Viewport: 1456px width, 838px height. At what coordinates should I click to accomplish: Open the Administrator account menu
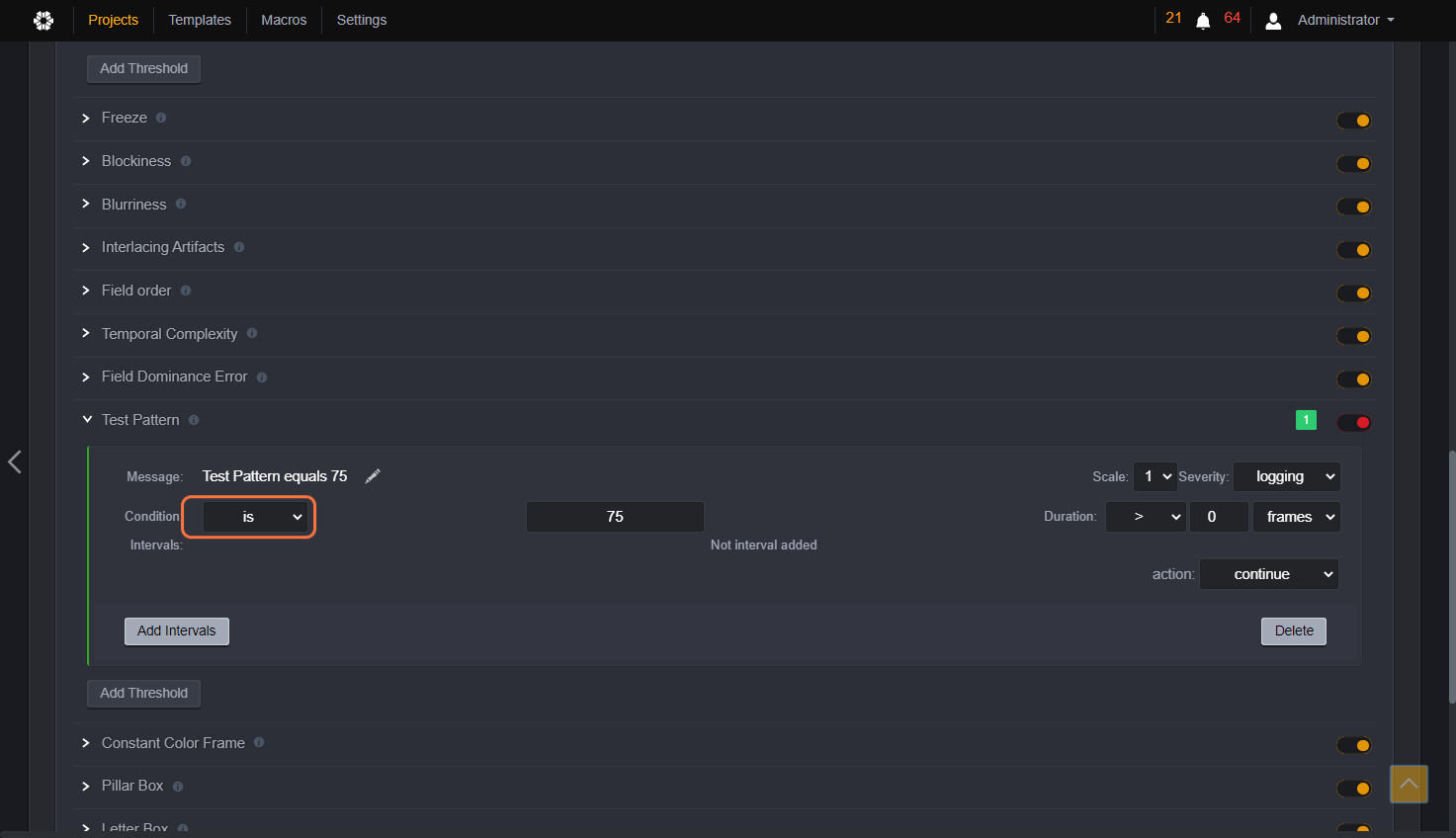(1345, 20)
